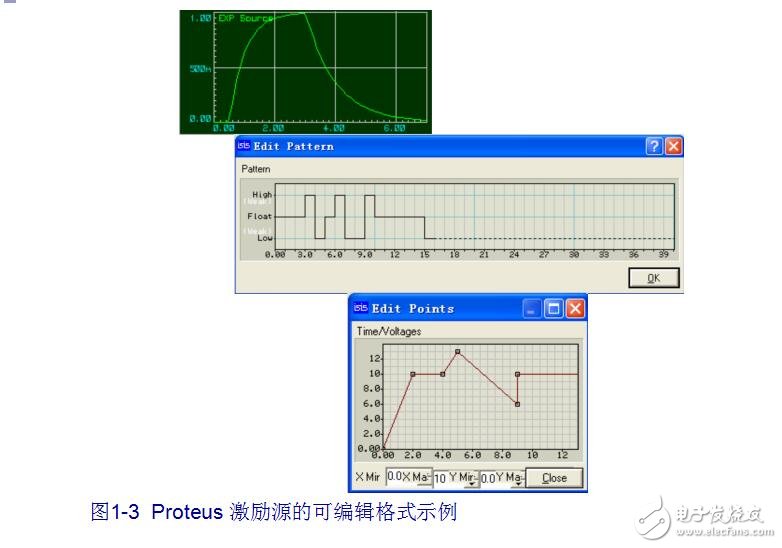Click the isis icon in Edit Points title bar

pyautogui.click(x=360, y=308)
